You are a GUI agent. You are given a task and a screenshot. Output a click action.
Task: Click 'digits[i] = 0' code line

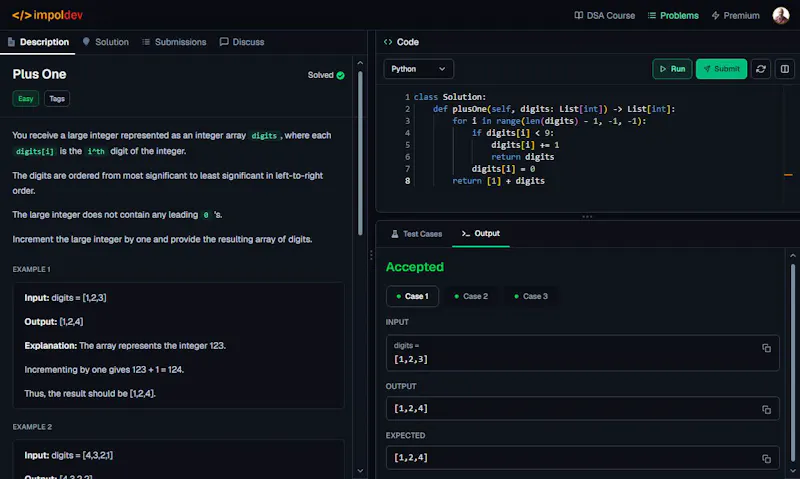[x=503, y=169]
